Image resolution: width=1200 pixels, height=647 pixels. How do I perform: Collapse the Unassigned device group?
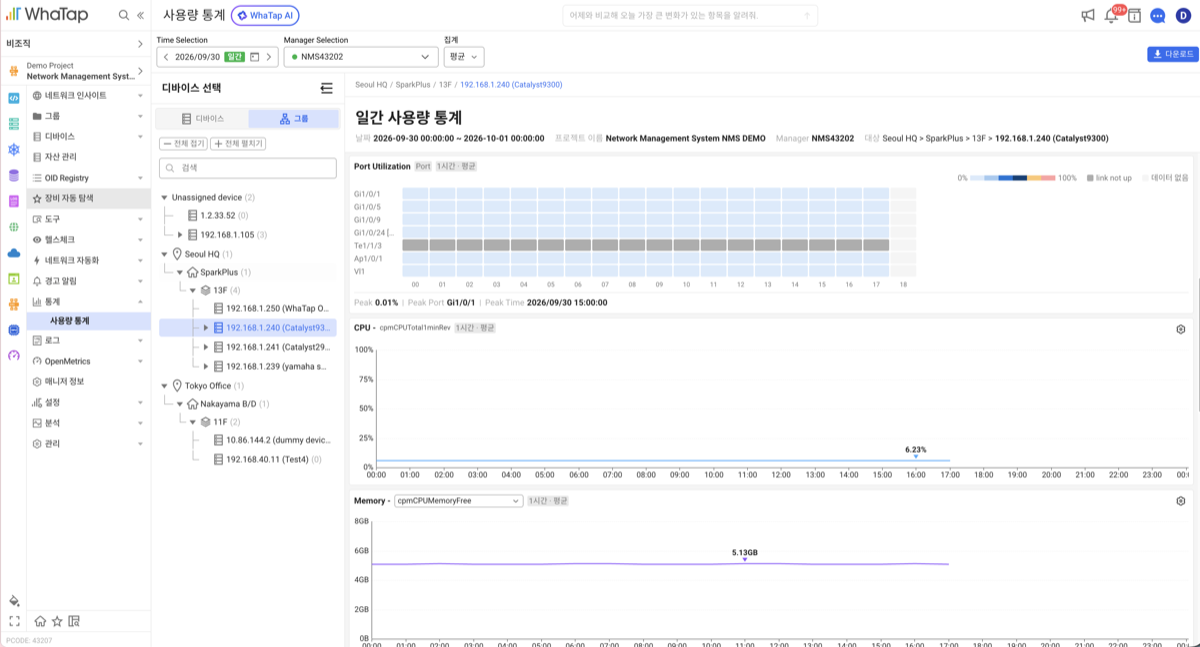[x=165, y=197]
